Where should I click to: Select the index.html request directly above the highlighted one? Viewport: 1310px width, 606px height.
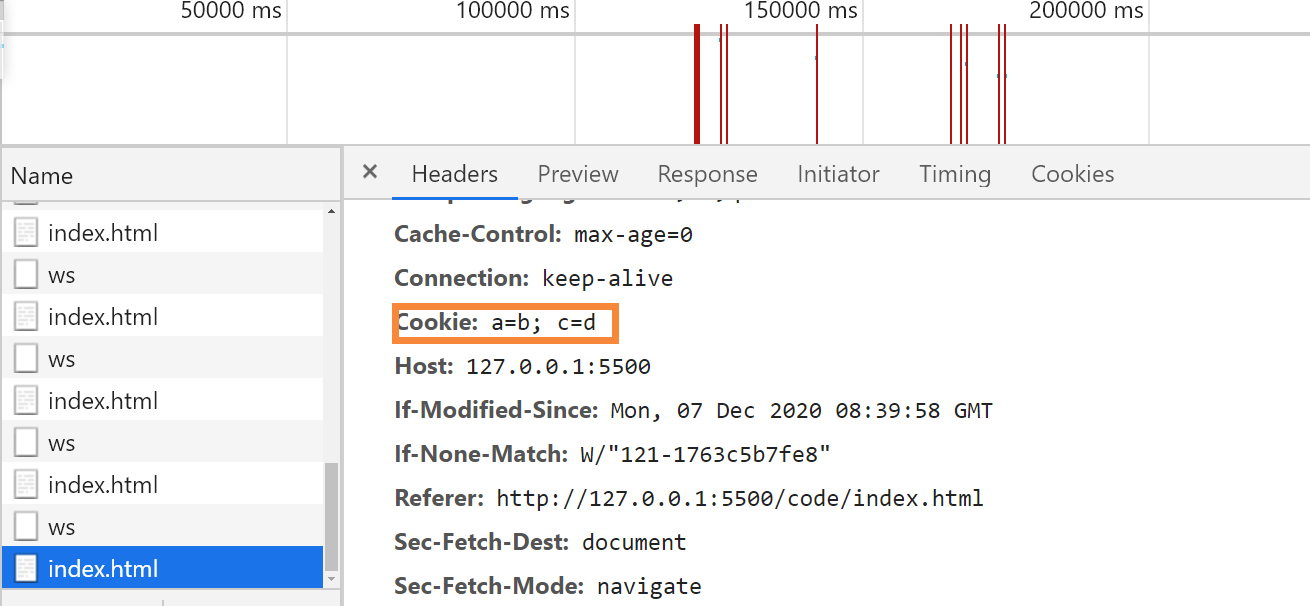point(103,485)
